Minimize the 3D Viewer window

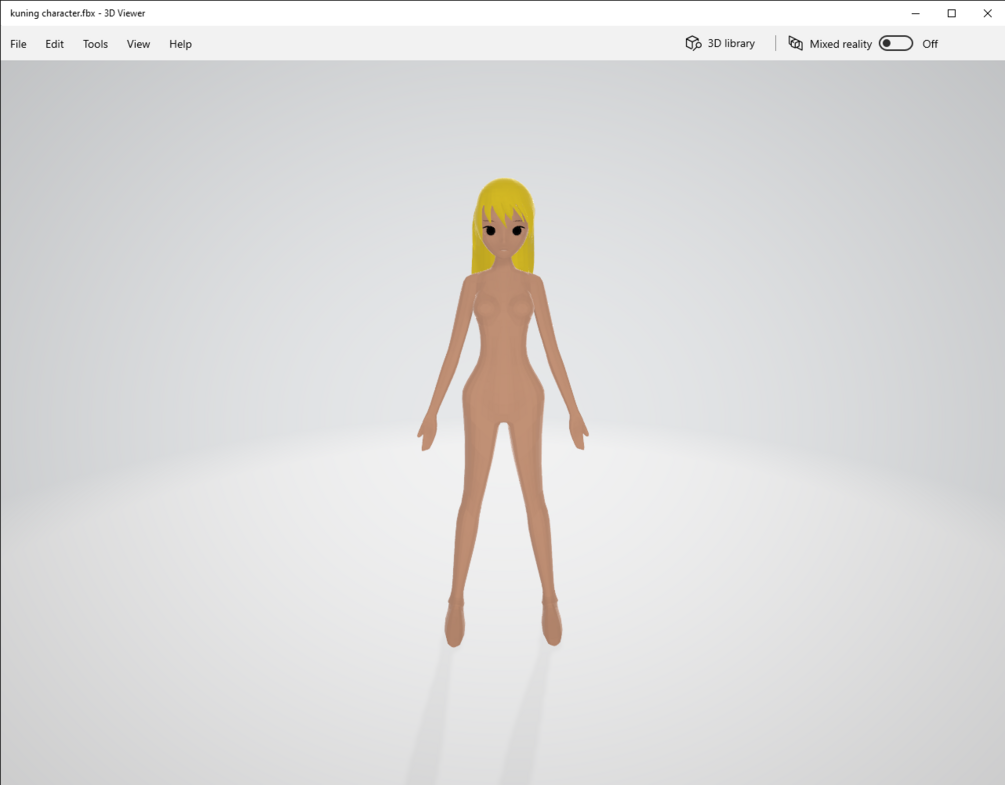[x=916, y=13]
